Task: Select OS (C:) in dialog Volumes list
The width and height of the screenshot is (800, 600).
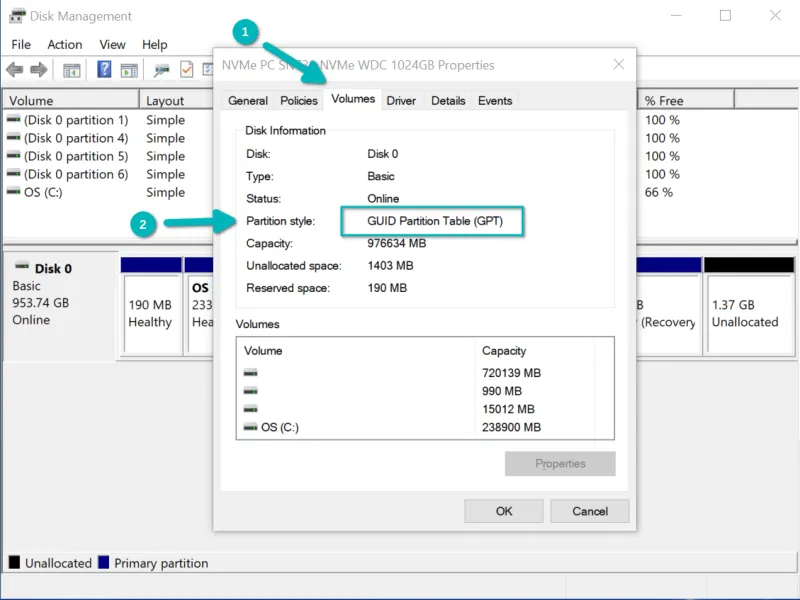Action: pyautogui.click(x=279, y=427)
